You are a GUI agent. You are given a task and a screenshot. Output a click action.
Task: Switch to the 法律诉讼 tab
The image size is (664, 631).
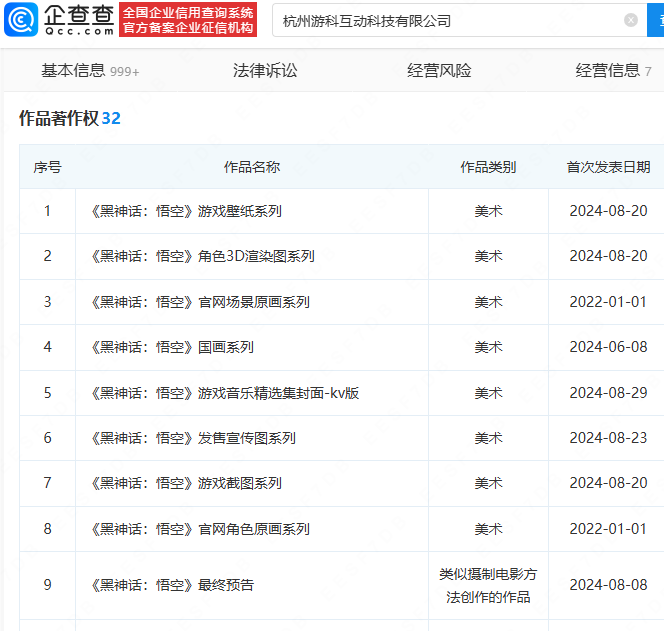pyautogui.click(x=265, y=70)
